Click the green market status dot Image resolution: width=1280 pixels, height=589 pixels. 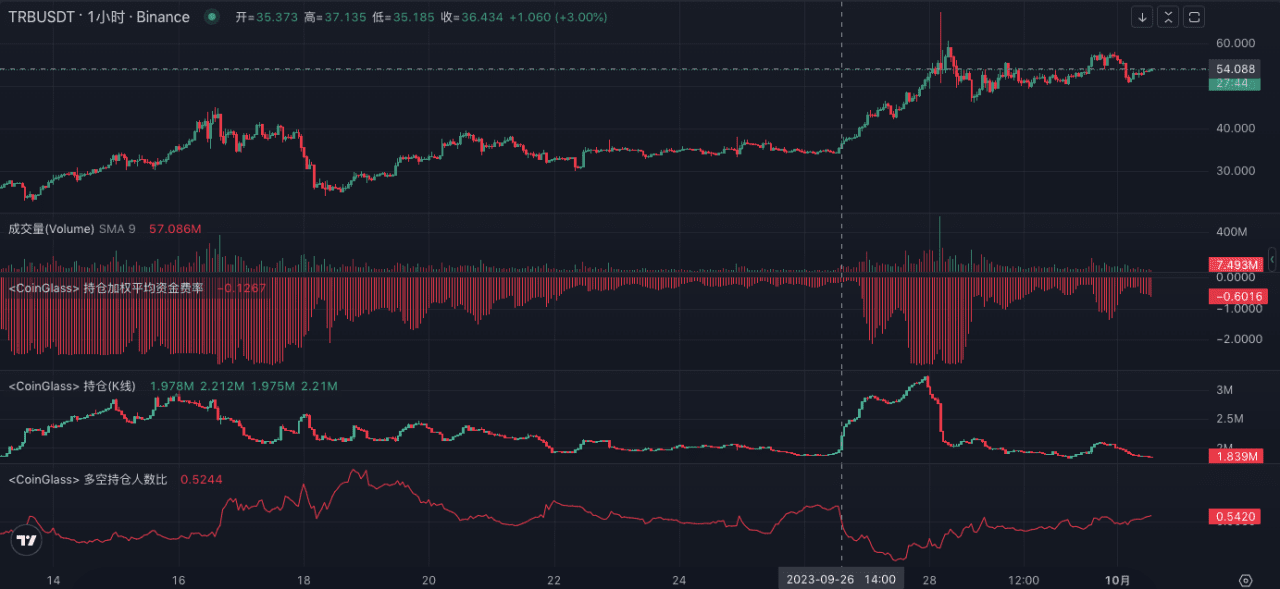[x=211, y=17]
